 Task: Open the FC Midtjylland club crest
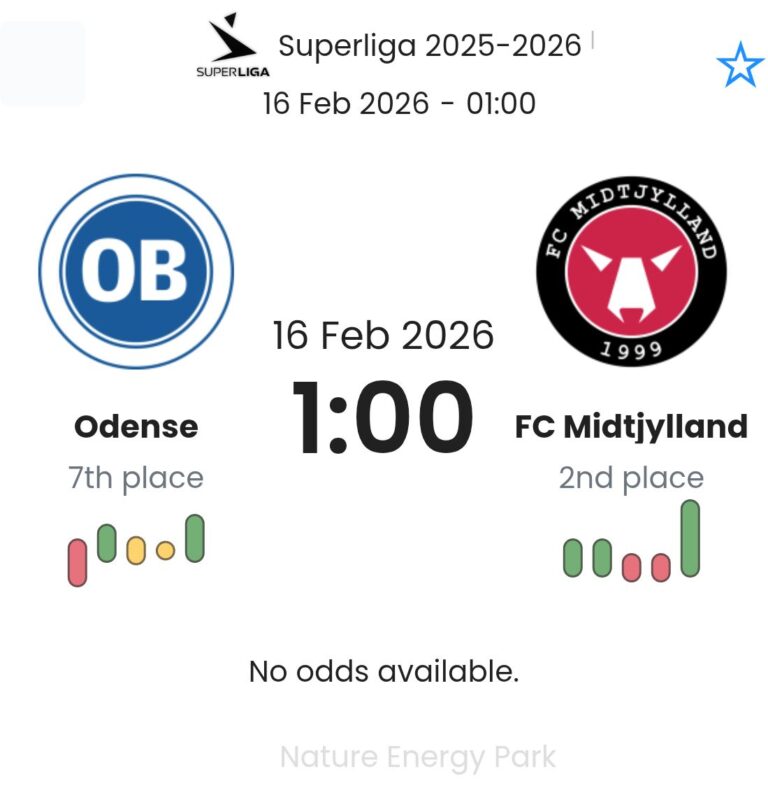631,271
